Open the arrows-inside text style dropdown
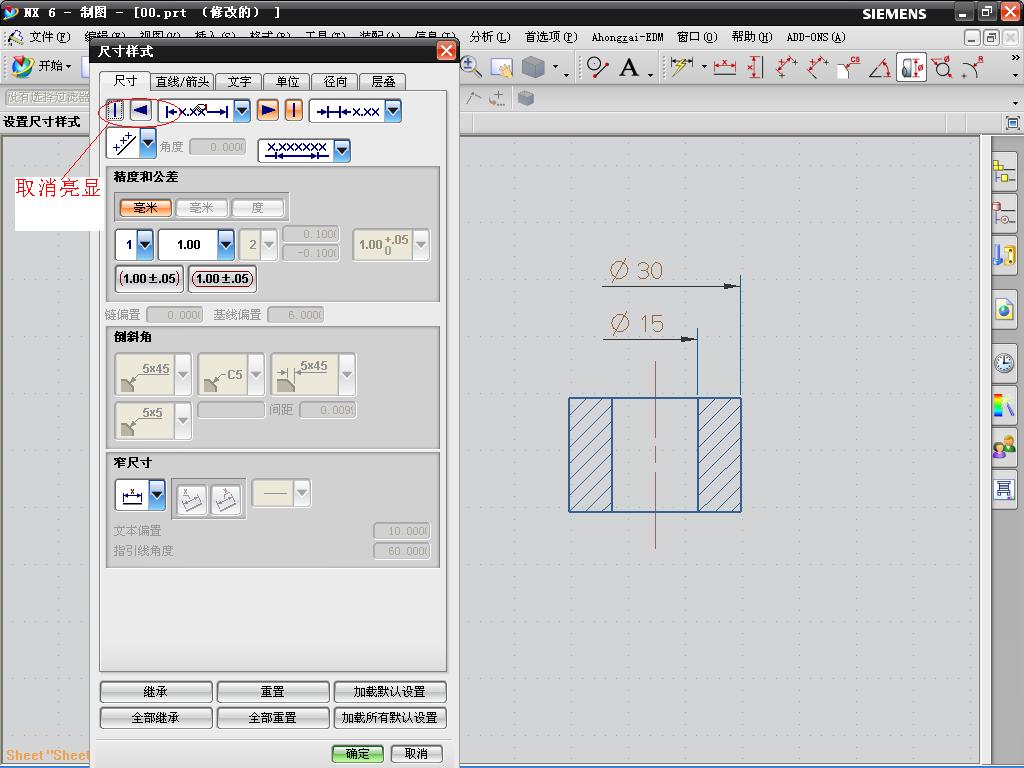 [392, 111]
